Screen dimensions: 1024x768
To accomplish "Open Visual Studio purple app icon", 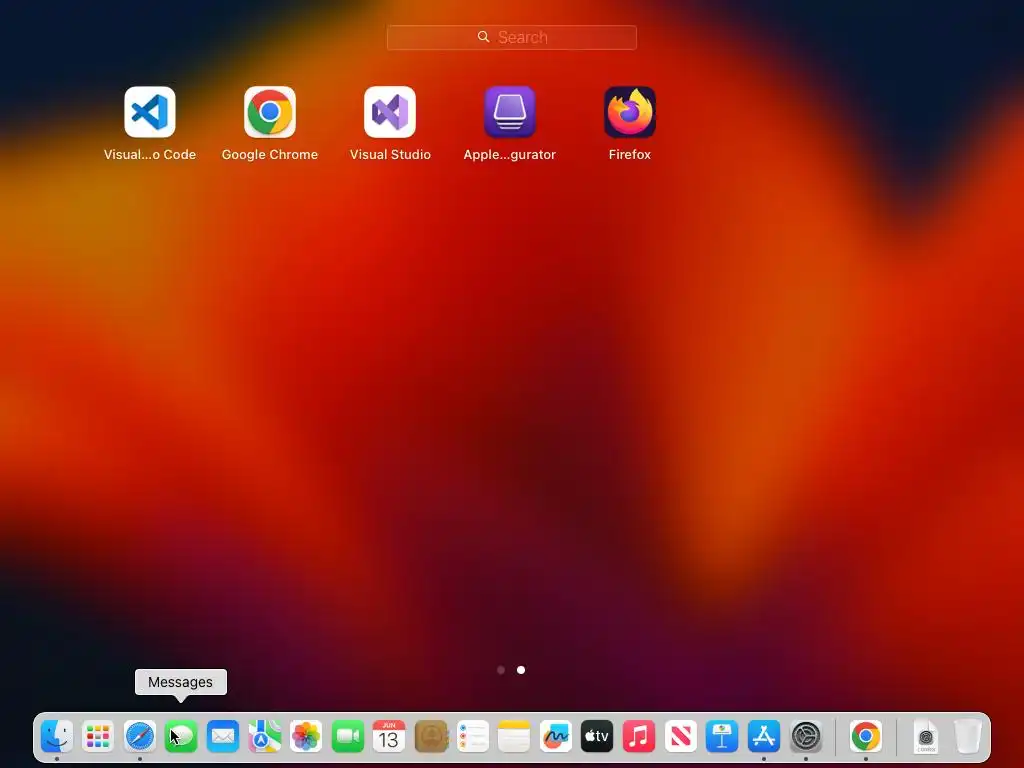I will click(x=390, y=112).
